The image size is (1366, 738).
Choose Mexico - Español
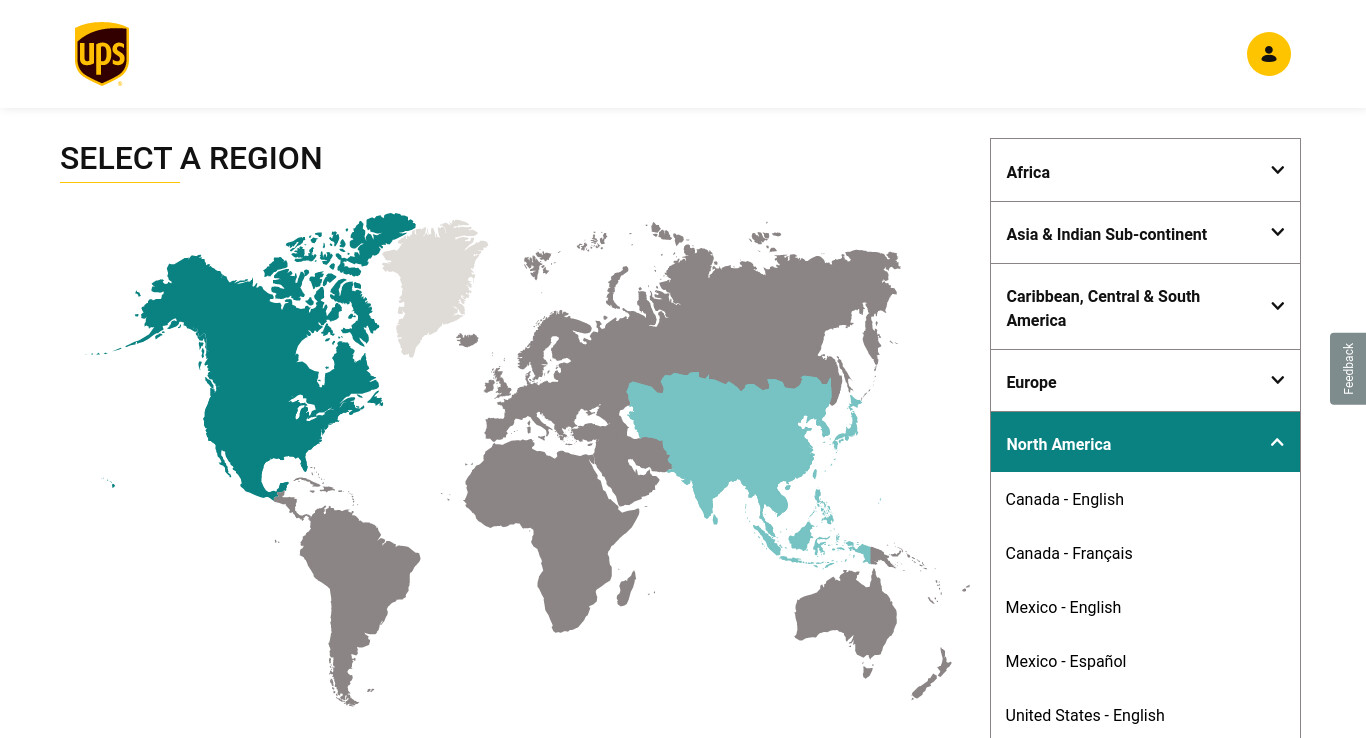click(x=1066, y=661)
